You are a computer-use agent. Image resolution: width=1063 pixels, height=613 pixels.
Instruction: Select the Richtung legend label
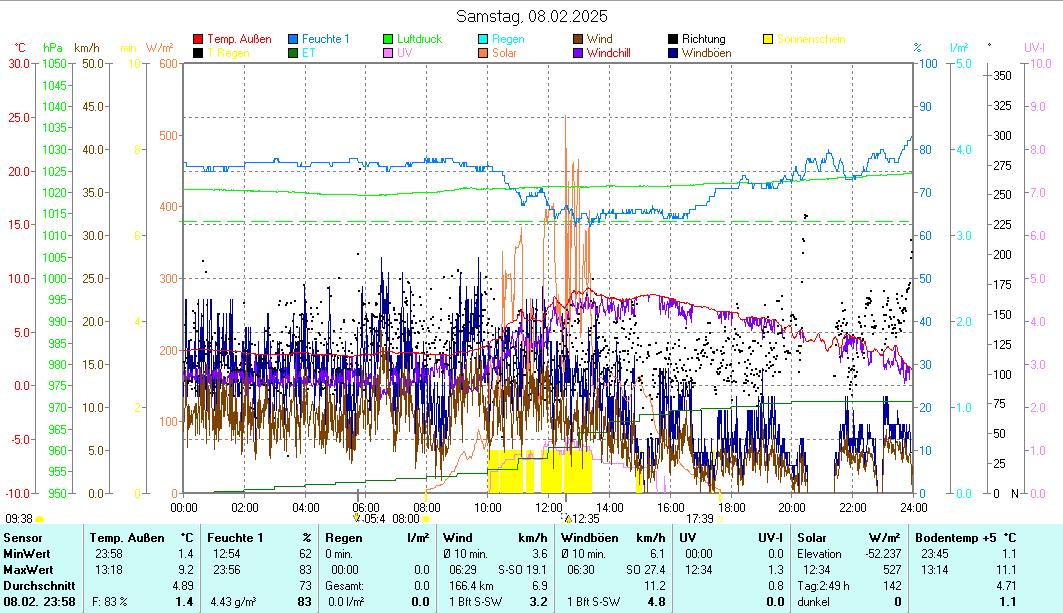703,39
